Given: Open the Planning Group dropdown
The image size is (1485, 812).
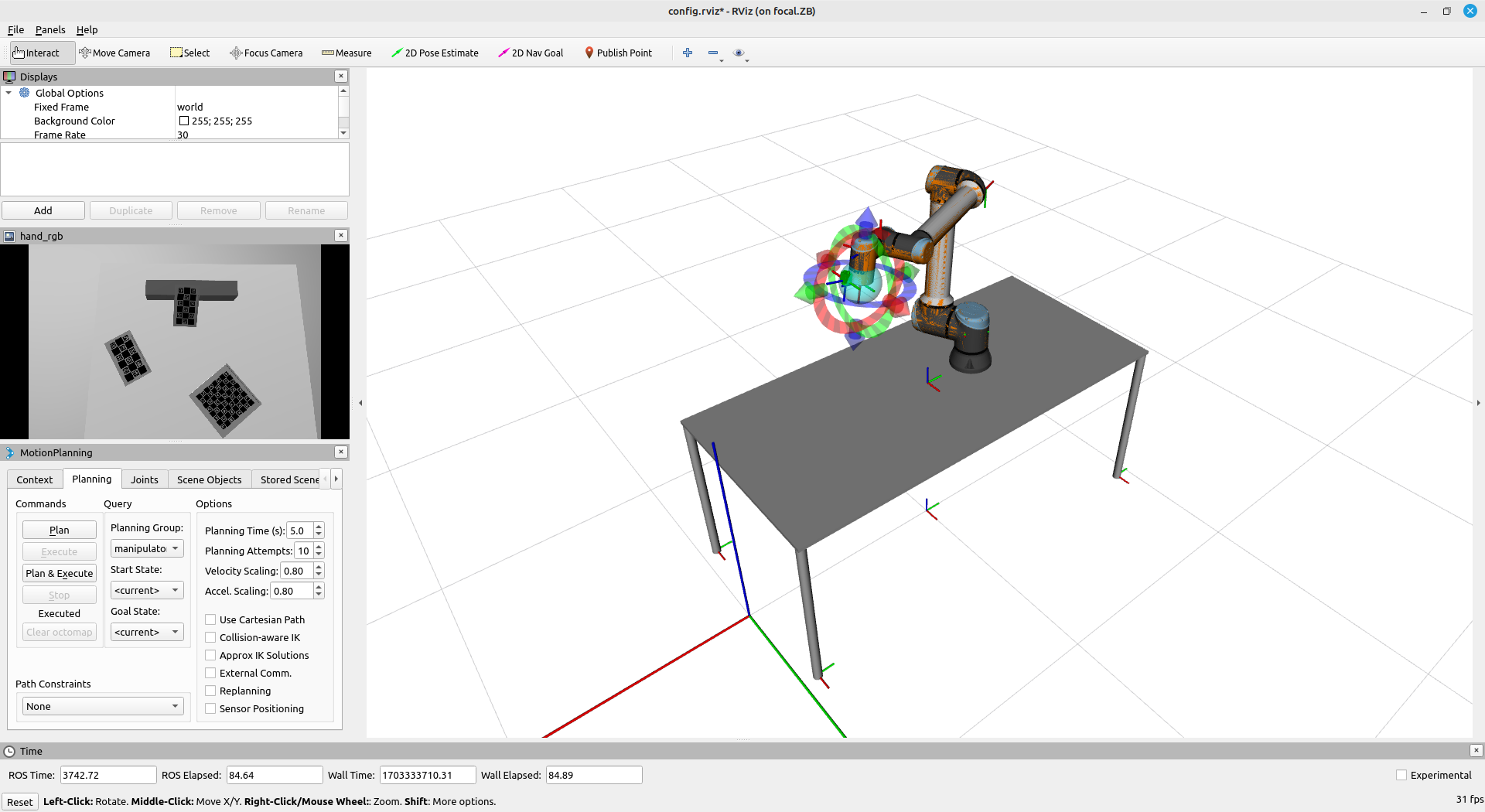Looking at the screenshot, I should (x=147, y=548).
